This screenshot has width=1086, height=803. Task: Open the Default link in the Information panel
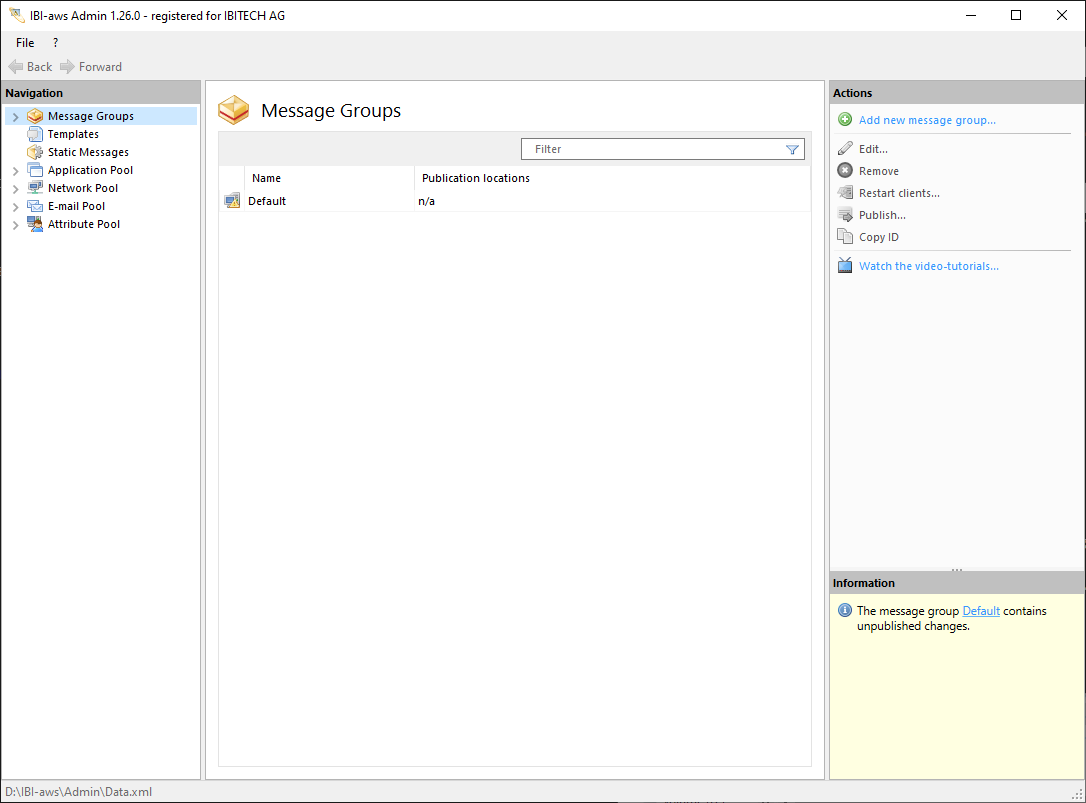coord(980,611)
